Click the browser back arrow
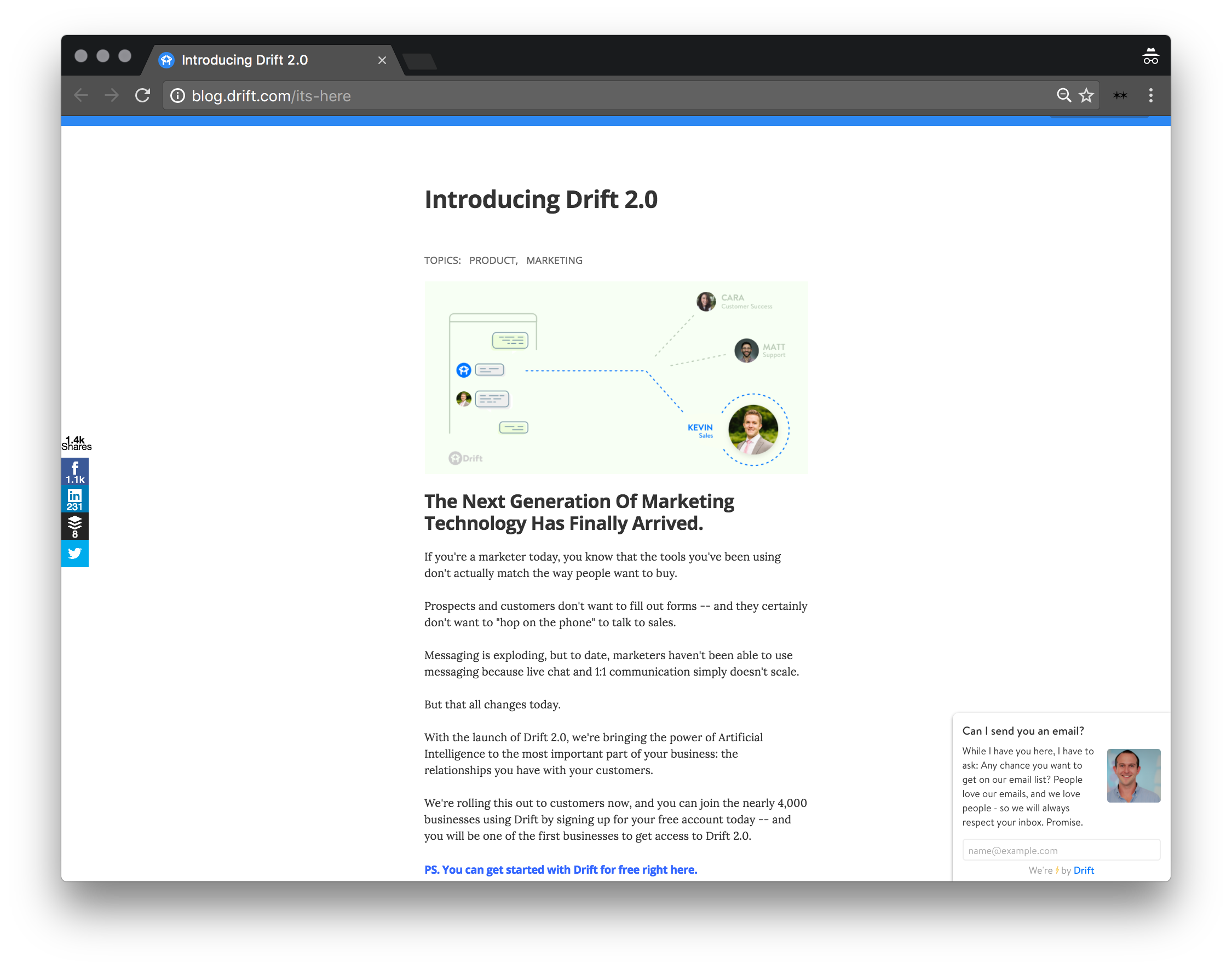The width and height of the screenshot is (1232, 969). 81,95
